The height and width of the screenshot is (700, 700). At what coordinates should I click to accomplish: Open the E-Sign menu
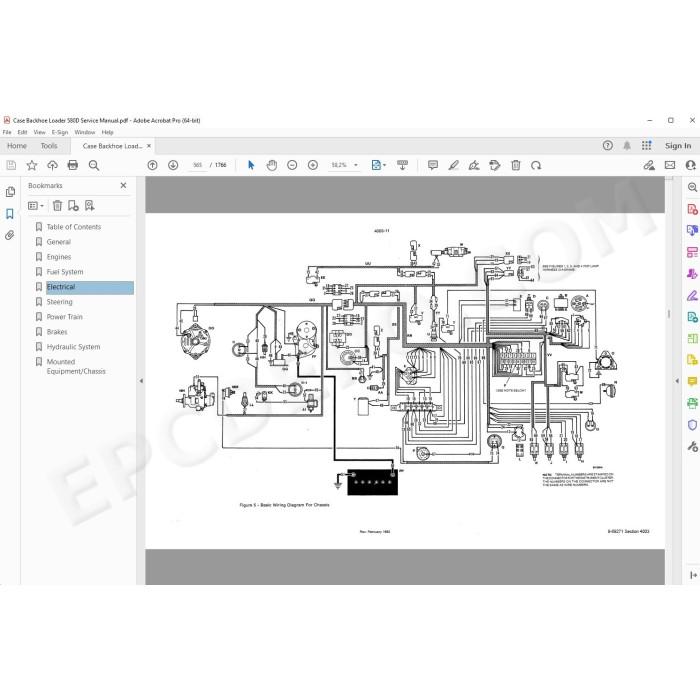(60, 132)
